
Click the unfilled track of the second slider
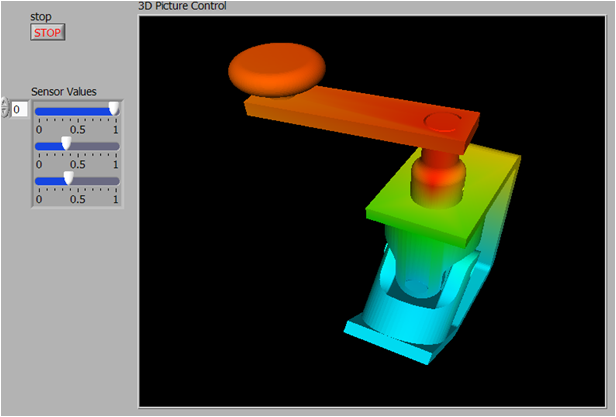[x=95, y=146]
